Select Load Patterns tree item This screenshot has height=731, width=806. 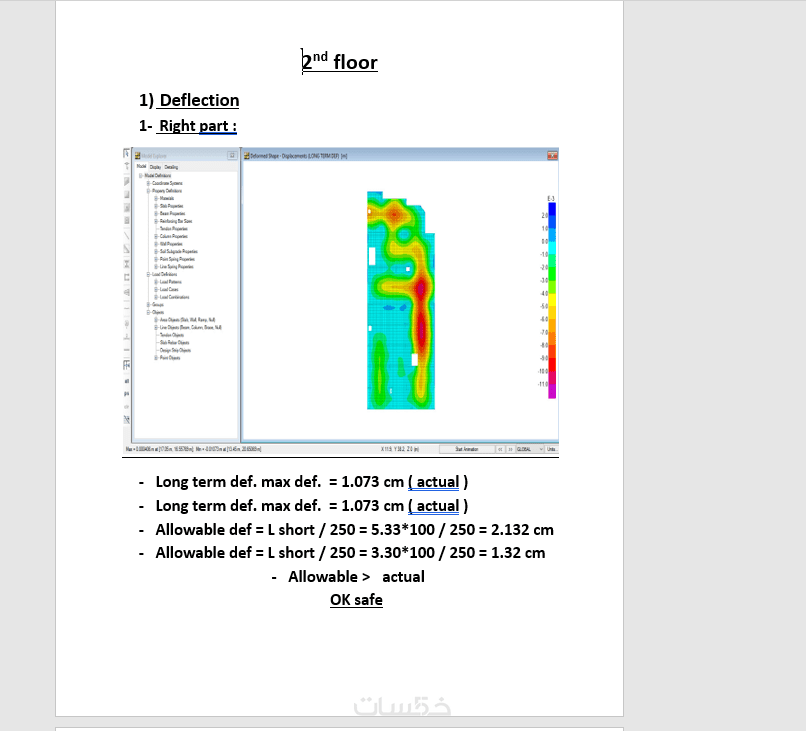pos(171,282)
